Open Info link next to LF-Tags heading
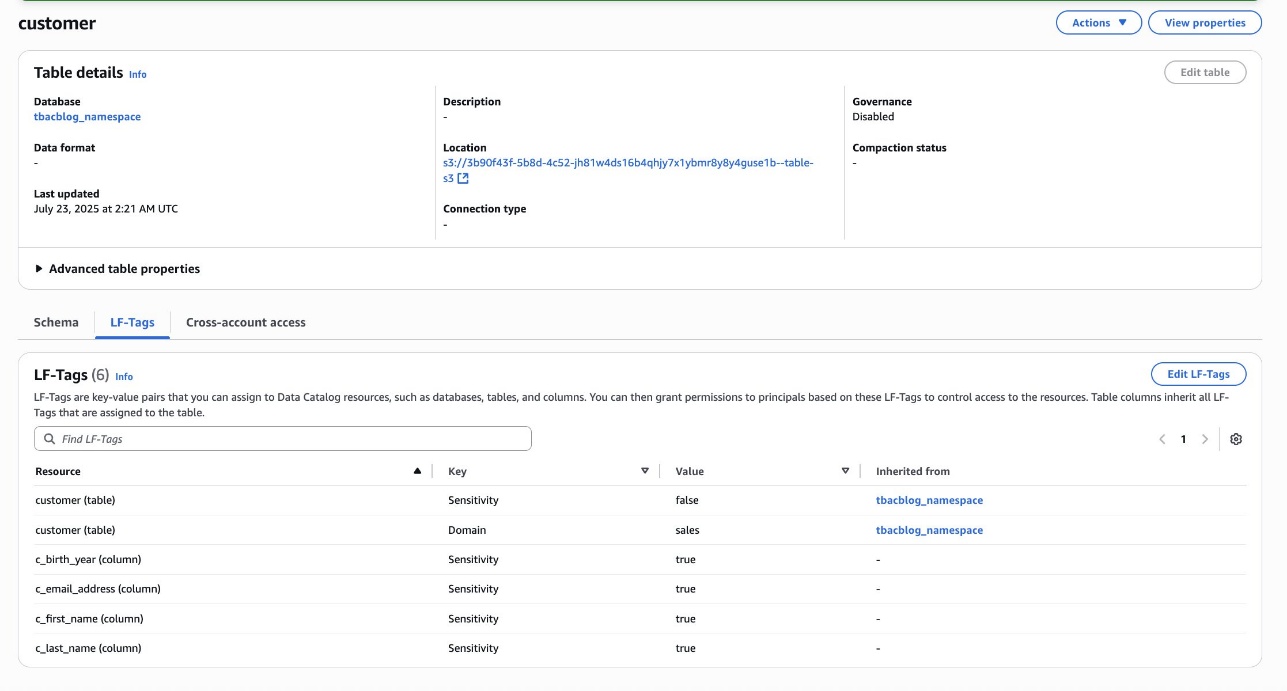Viewport: 1287px width, 691px height. [x=124, y=377]
